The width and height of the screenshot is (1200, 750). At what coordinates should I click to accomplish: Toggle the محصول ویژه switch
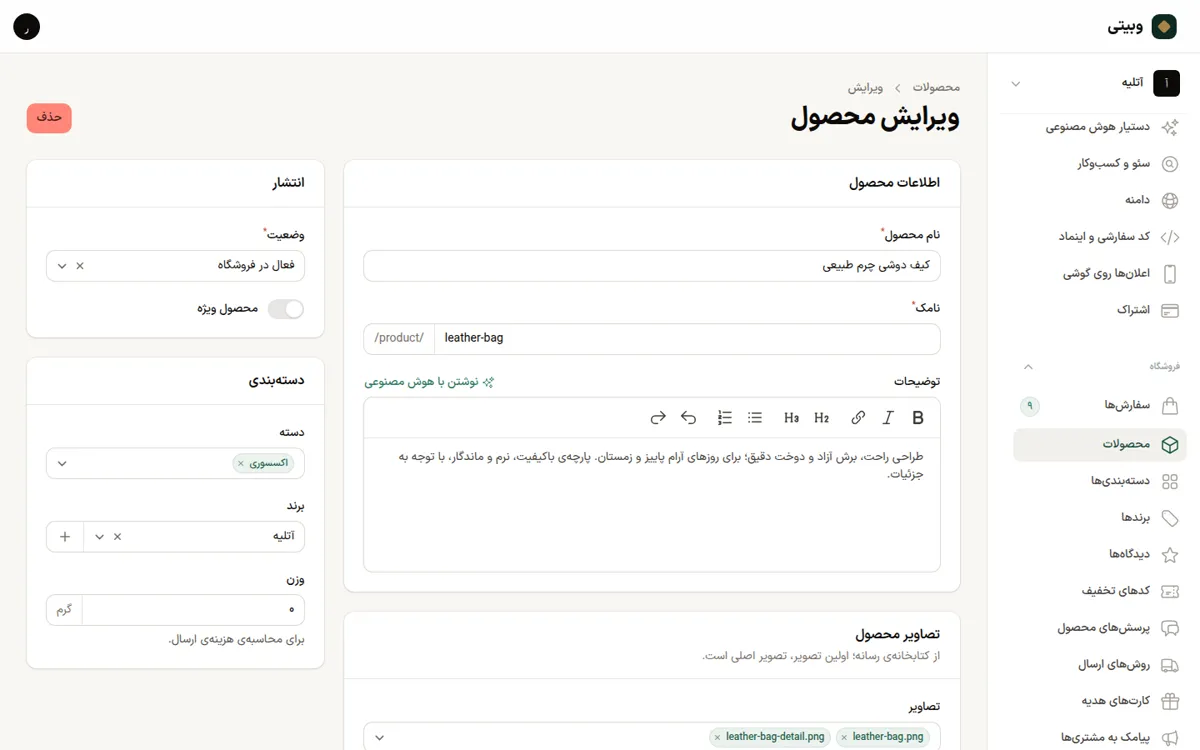point(286,309)
